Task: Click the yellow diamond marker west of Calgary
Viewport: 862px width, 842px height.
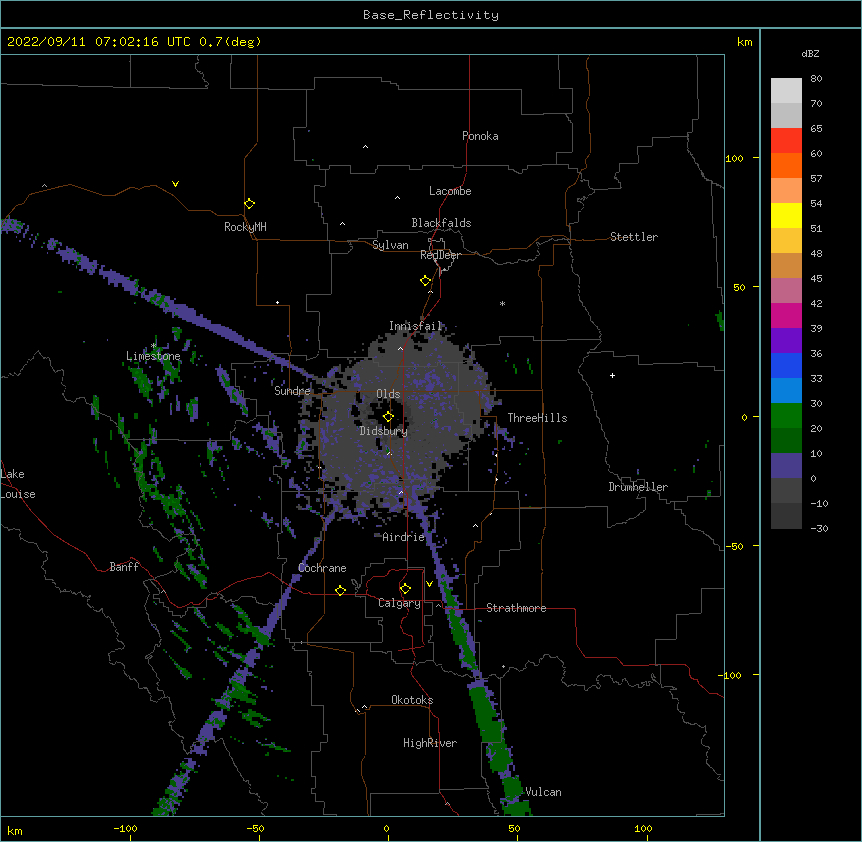Action: click(x=340, y=590)
